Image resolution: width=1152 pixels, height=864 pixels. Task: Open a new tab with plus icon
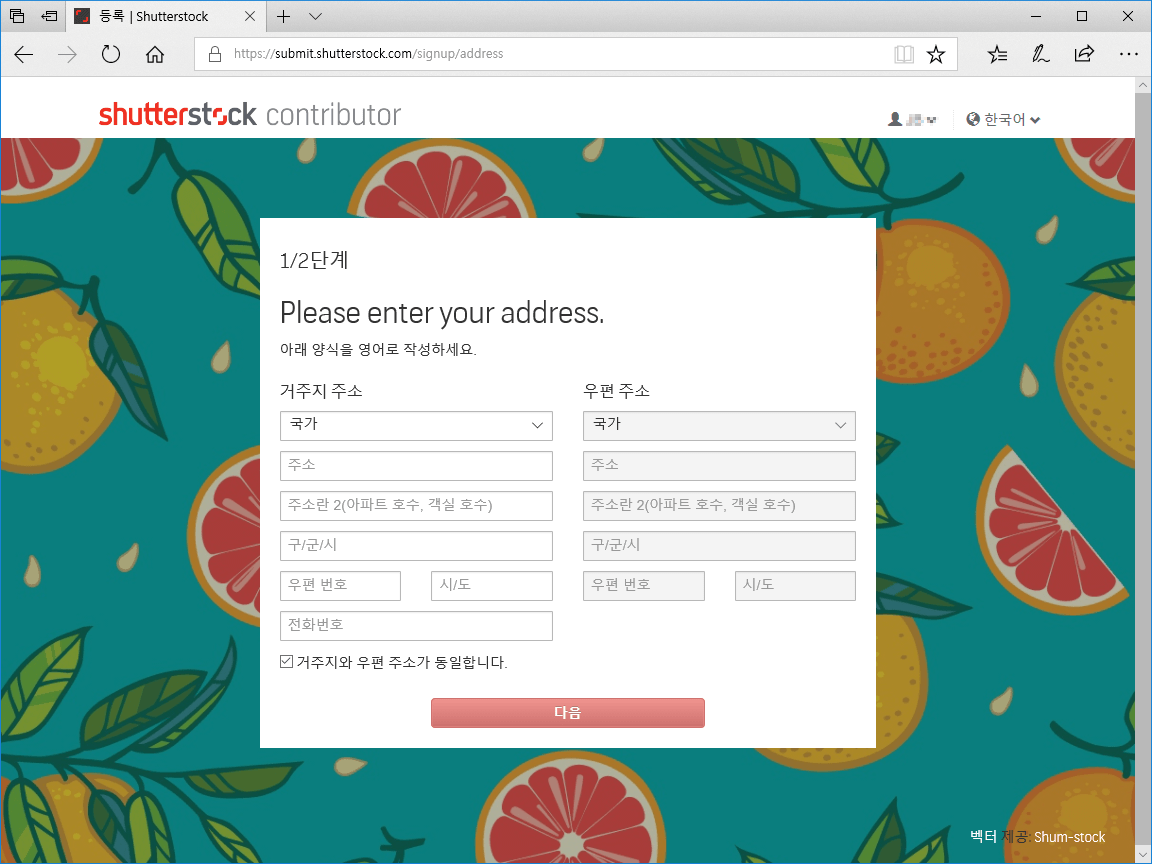click(x=284, y=16)
